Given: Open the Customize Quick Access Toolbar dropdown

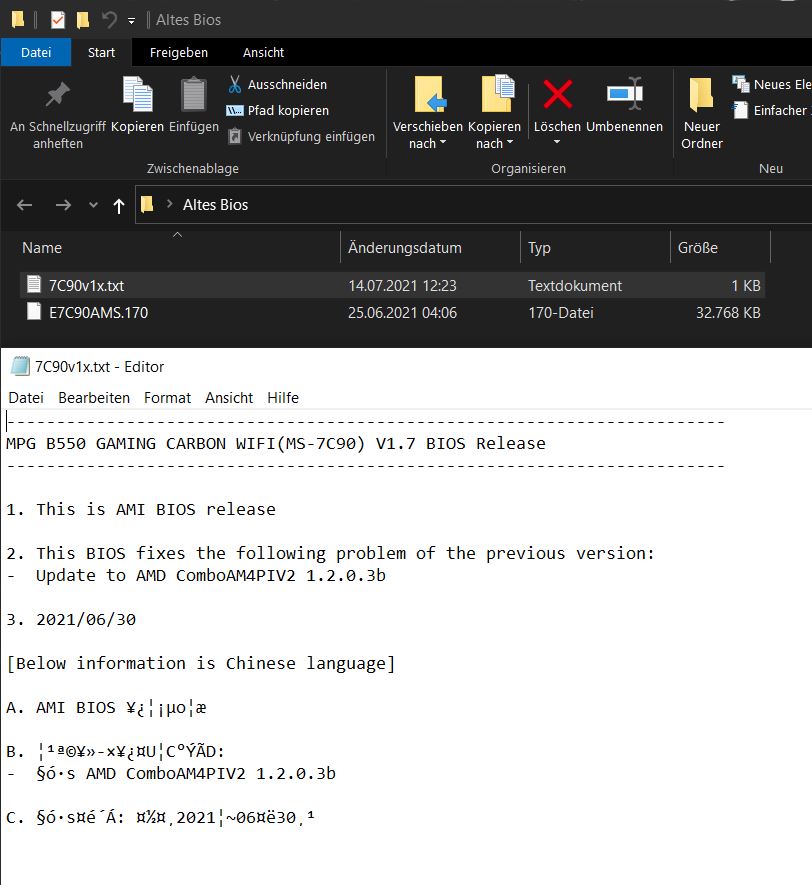Looking at the screenshot, I should click(x=131, y=21).
